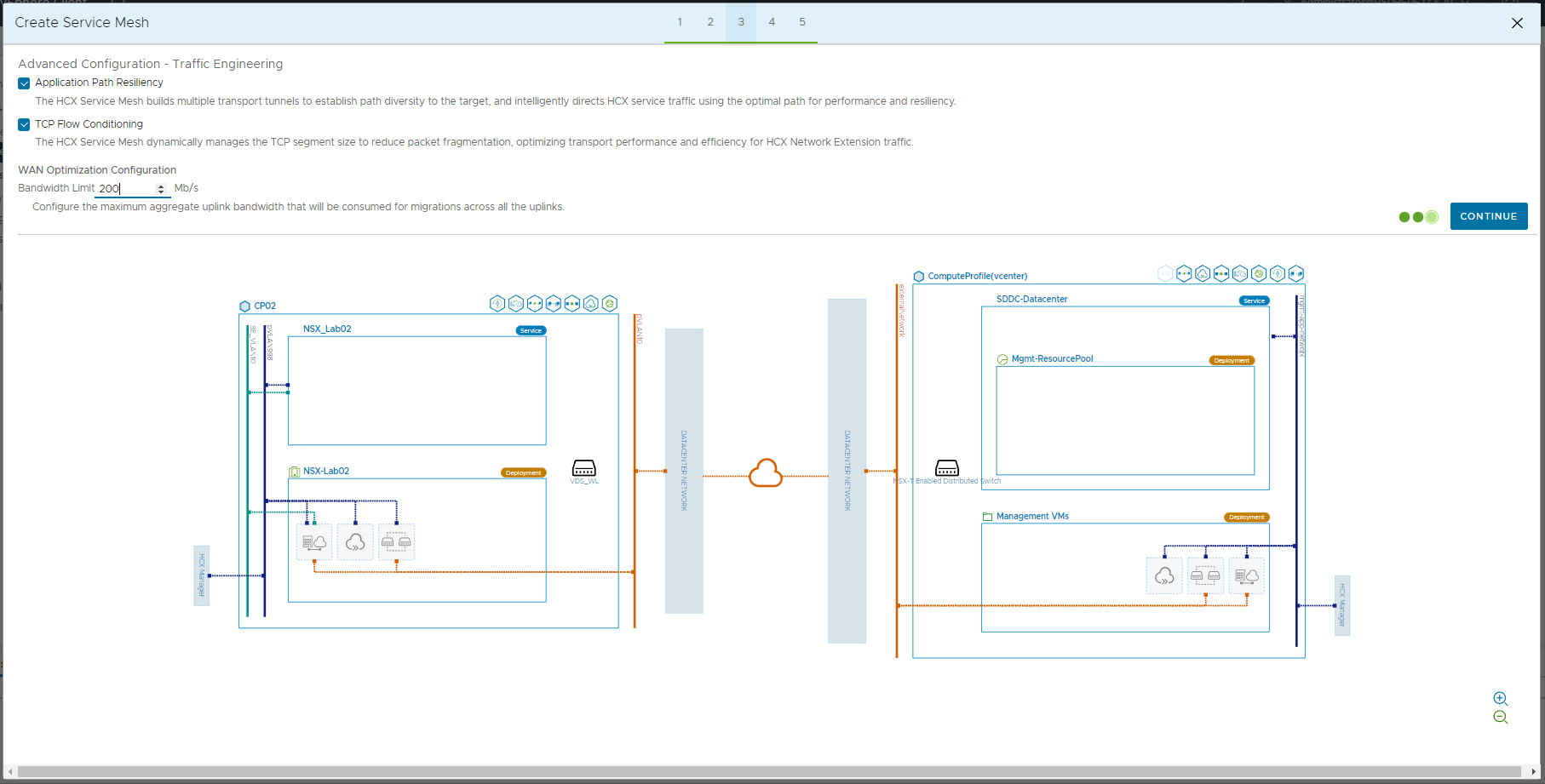This screenshot has height=784, width=1545.
Task: Click the cloud-arrows hexagon icon above CP02
Action: point(591,303)
